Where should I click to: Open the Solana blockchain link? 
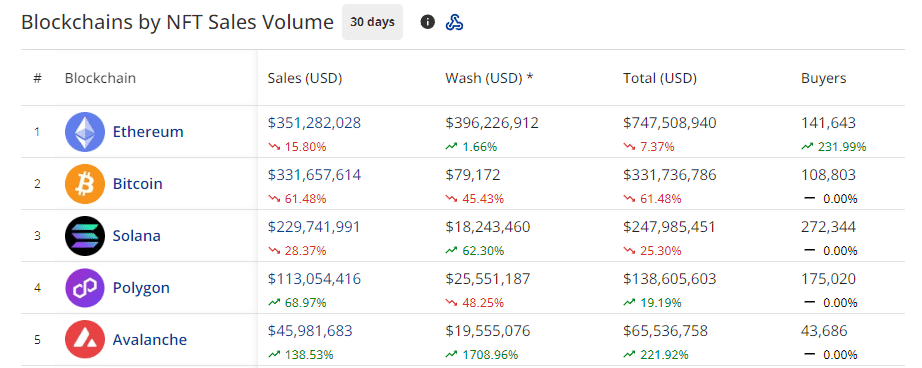point(136,236)
